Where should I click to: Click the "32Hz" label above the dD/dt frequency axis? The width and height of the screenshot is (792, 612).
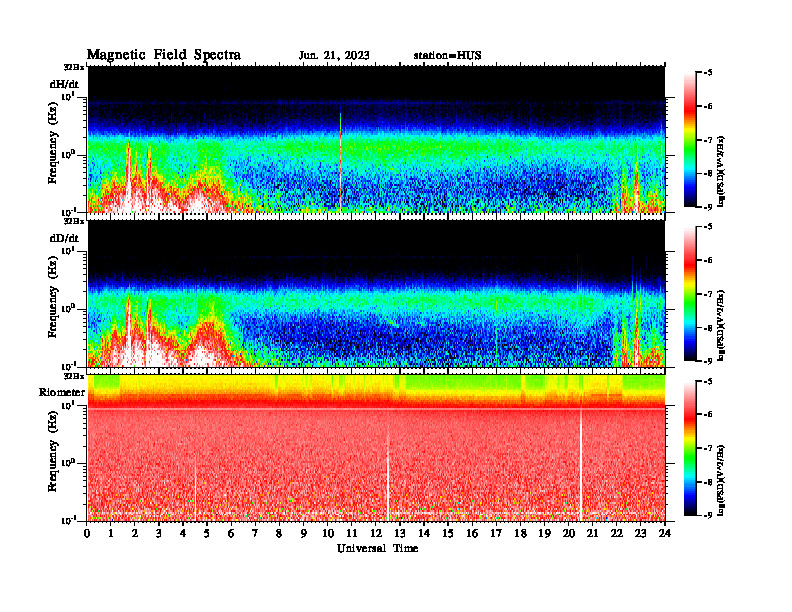(x=74, y=221)
